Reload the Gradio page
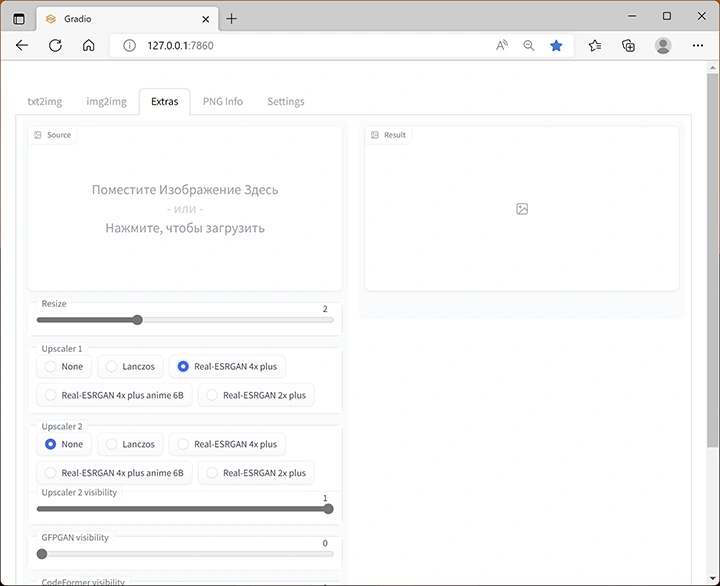The width and height of the screenshot is (720, 586). [x=55, y=45]
